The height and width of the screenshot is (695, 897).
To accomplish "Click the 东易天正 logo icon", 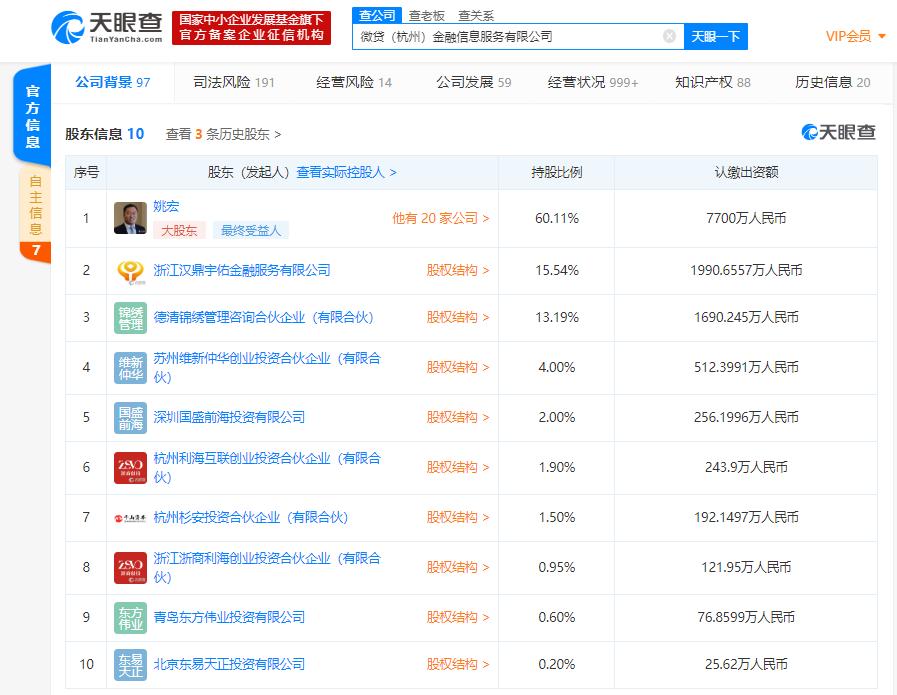I will pos(130,665).
